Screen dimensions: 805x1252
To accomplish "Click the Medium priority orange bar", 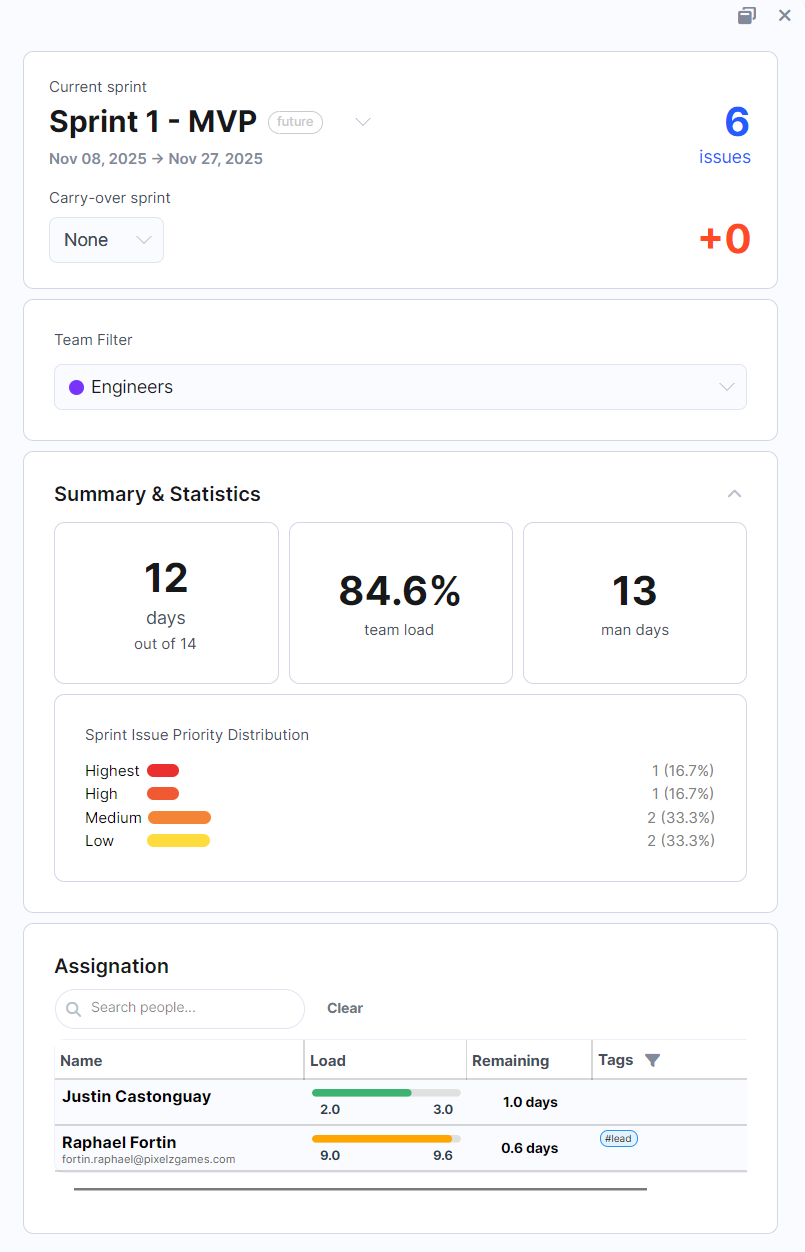I will (179, 817).
